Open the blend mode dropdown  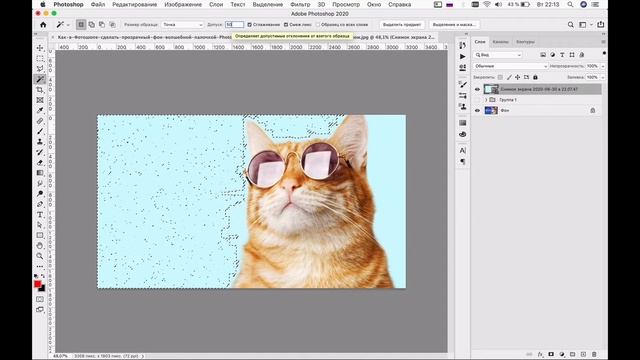point(510,66)
